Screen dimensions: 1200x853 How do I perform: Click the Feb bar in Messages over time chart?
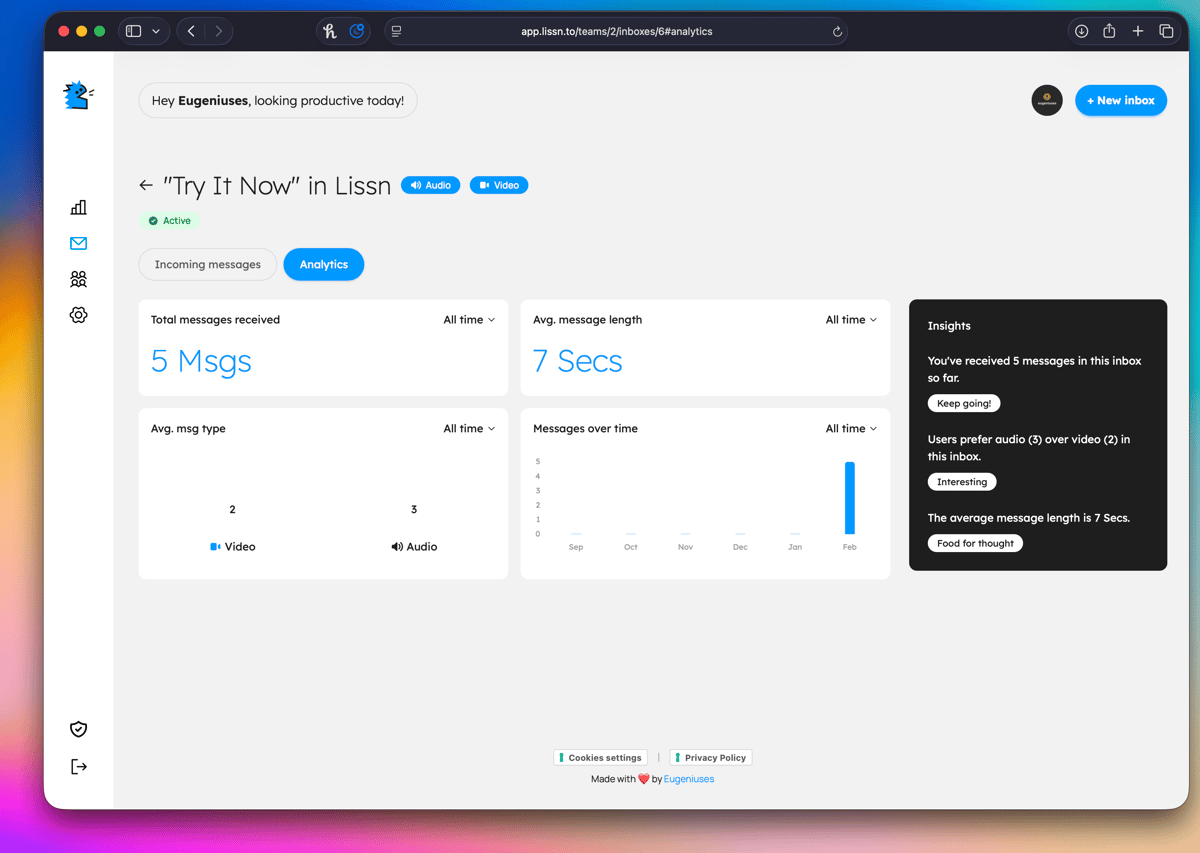tap(850, 498)
